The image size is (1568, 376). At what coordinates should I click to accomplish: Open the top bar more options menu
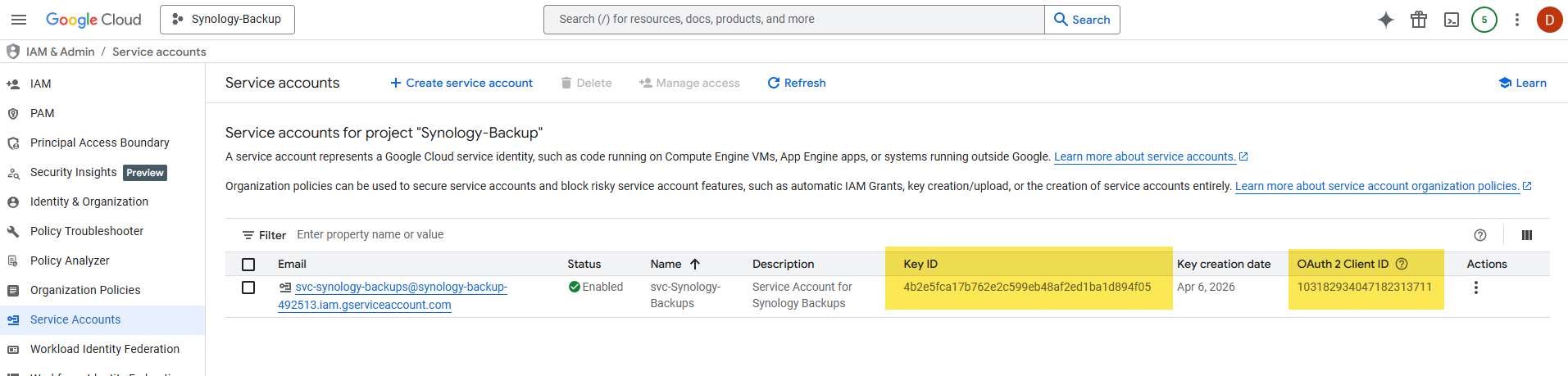(x=1517, y=20)
